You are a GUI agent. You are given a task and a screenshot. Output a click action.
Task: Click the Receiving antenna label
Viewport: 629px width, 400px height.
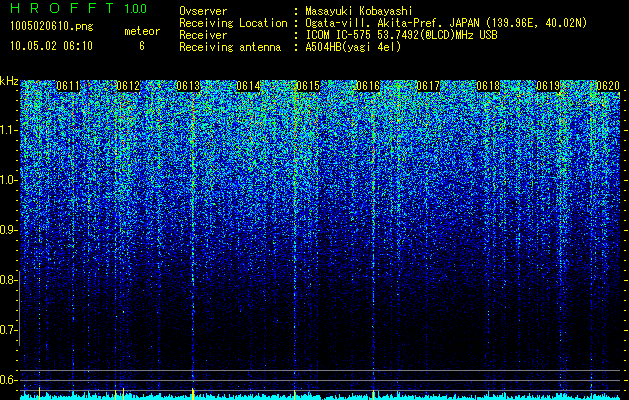click(230, 47)
